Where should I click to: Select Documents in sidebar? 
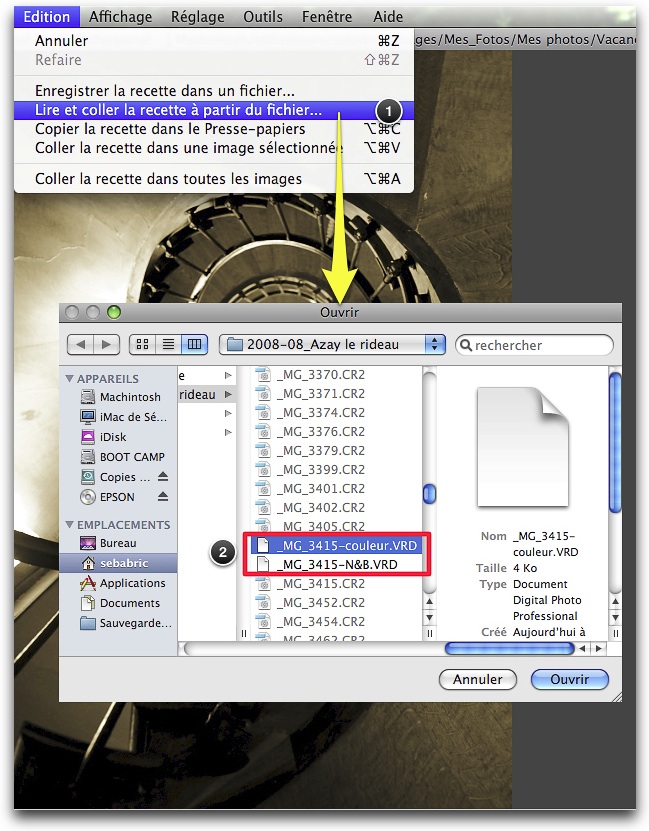pos(119,603)
